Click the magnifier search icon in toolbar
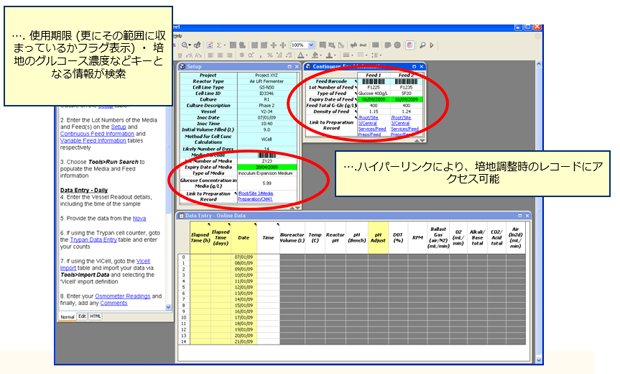This screenshot has height=374, width=620. (422, 45)
